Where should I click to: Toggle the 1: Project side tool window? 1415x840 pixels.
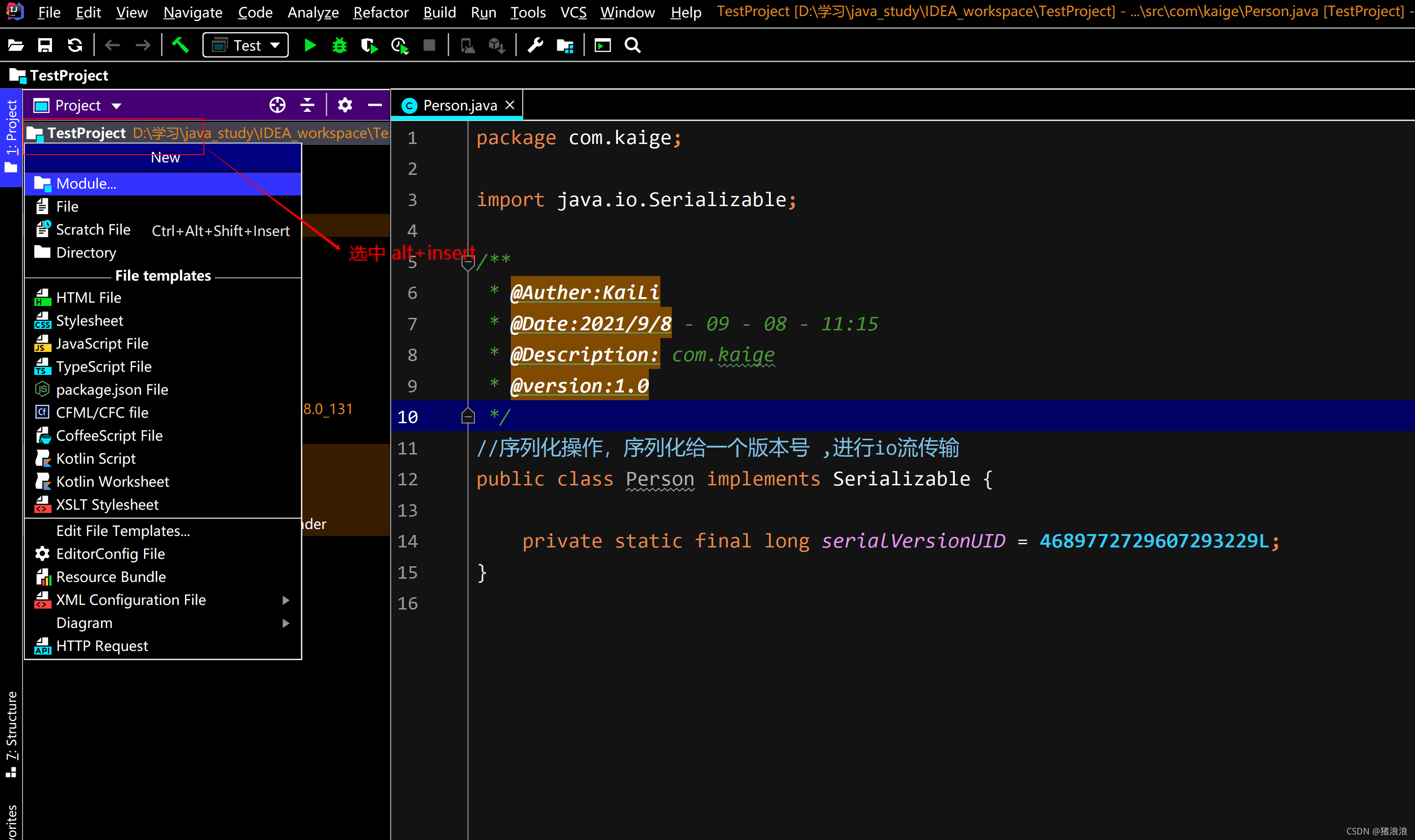tap(11, 137)
